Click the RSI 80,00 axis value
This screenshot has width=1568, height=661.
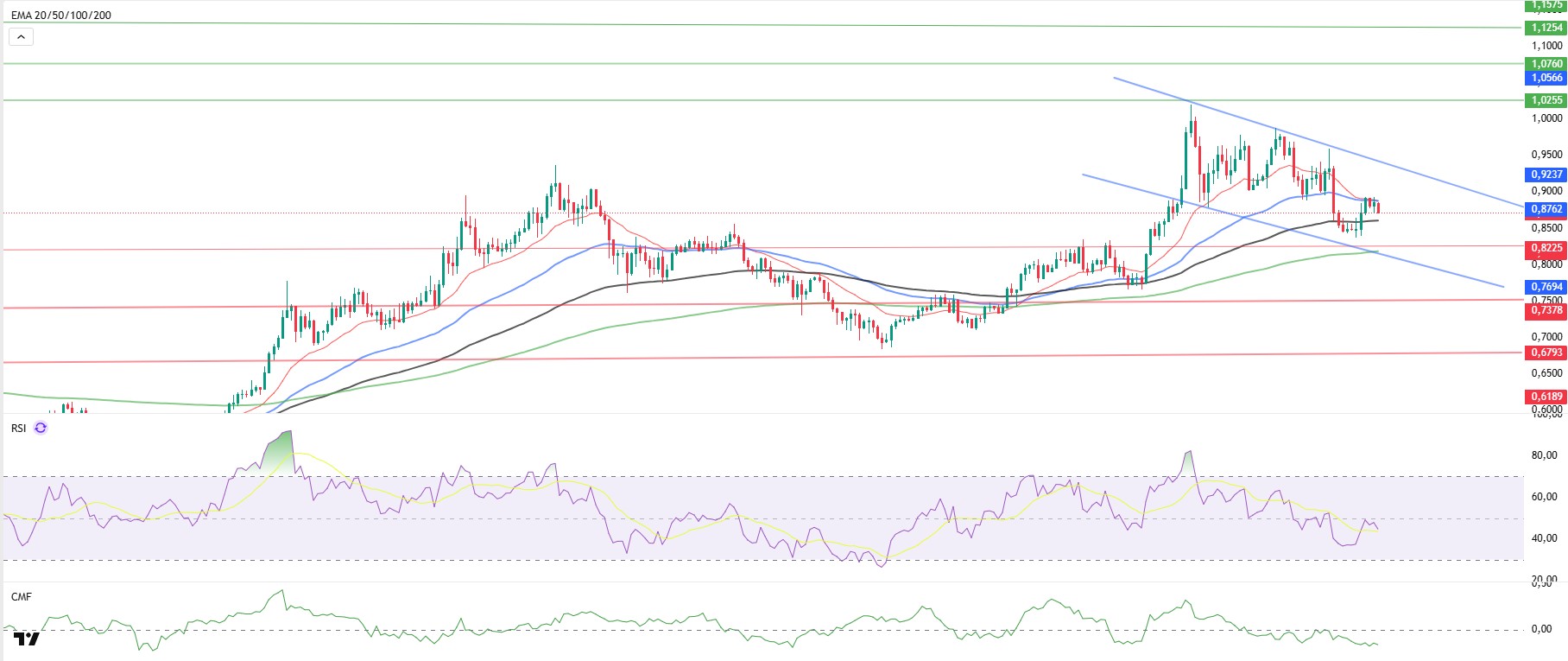click(x=1544, y=455)
